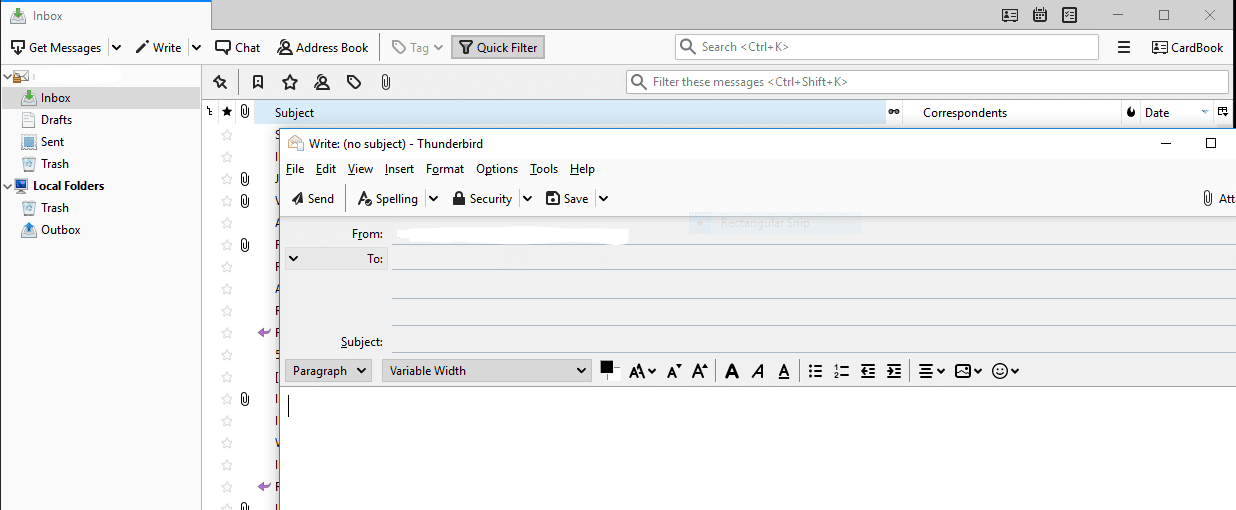The image size is (1236, 510).
Task: Click the Filter these messages field
Action: tap(927, 82)
